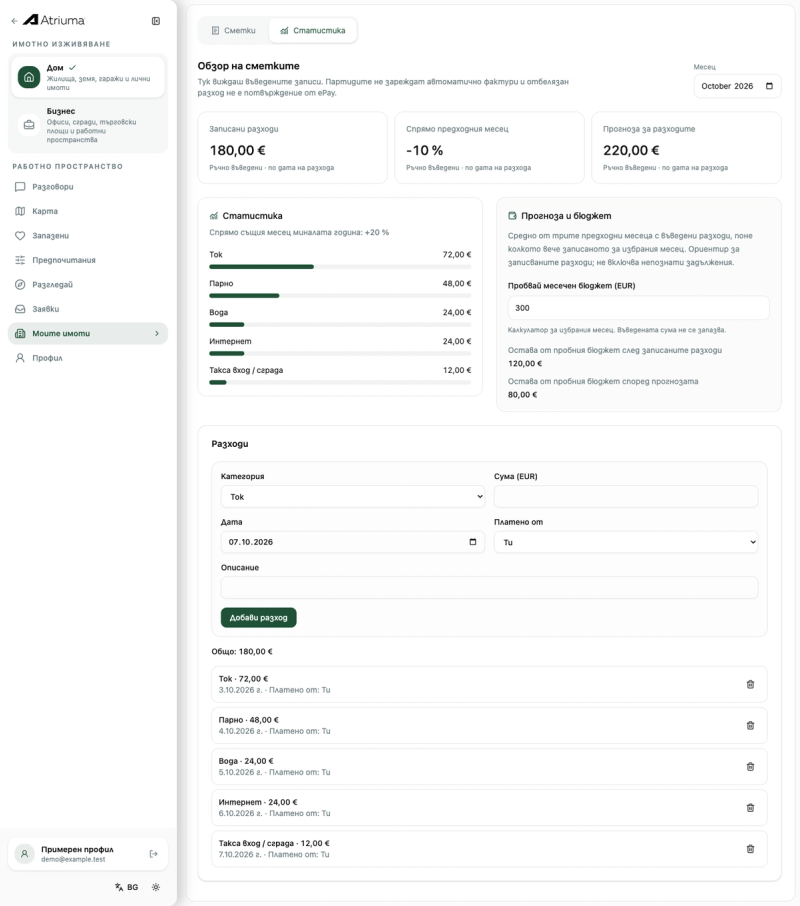Open the Платено от dropdown
Viewport: 800px width, 906px height.
click(x=626, y=542)
